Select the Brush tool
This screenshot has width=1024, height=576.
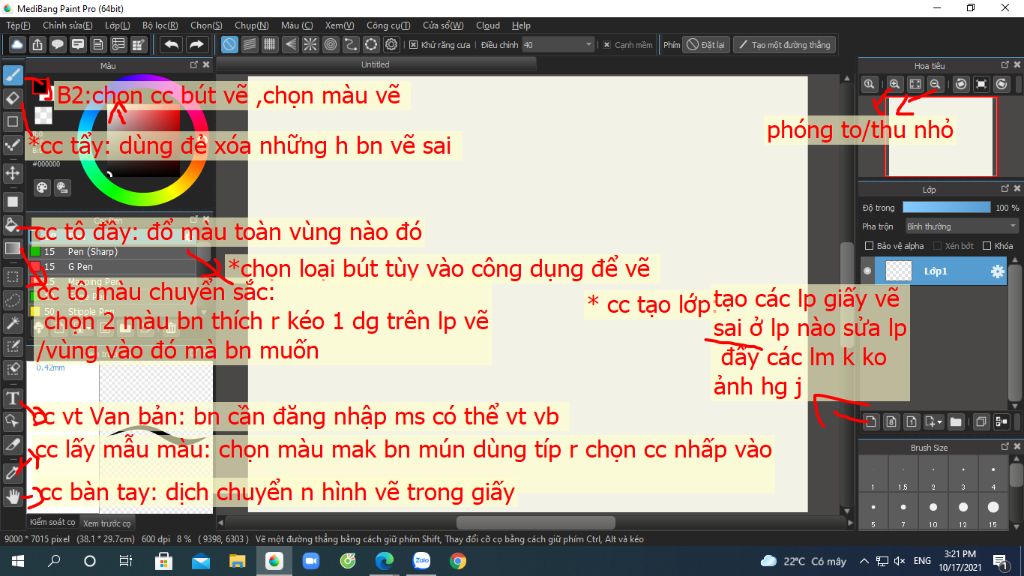pyautogui.click(x=12, y=74)
